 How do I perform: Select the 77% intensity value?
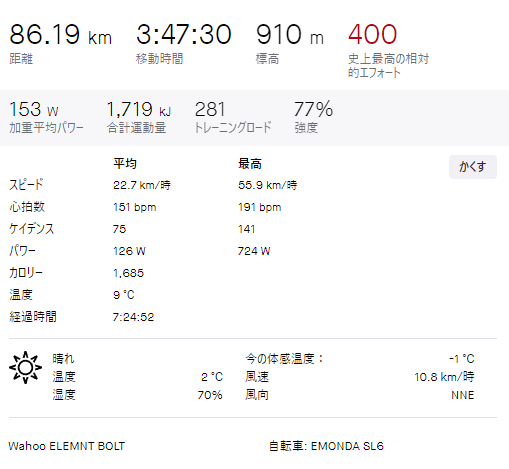coord(313,109)
